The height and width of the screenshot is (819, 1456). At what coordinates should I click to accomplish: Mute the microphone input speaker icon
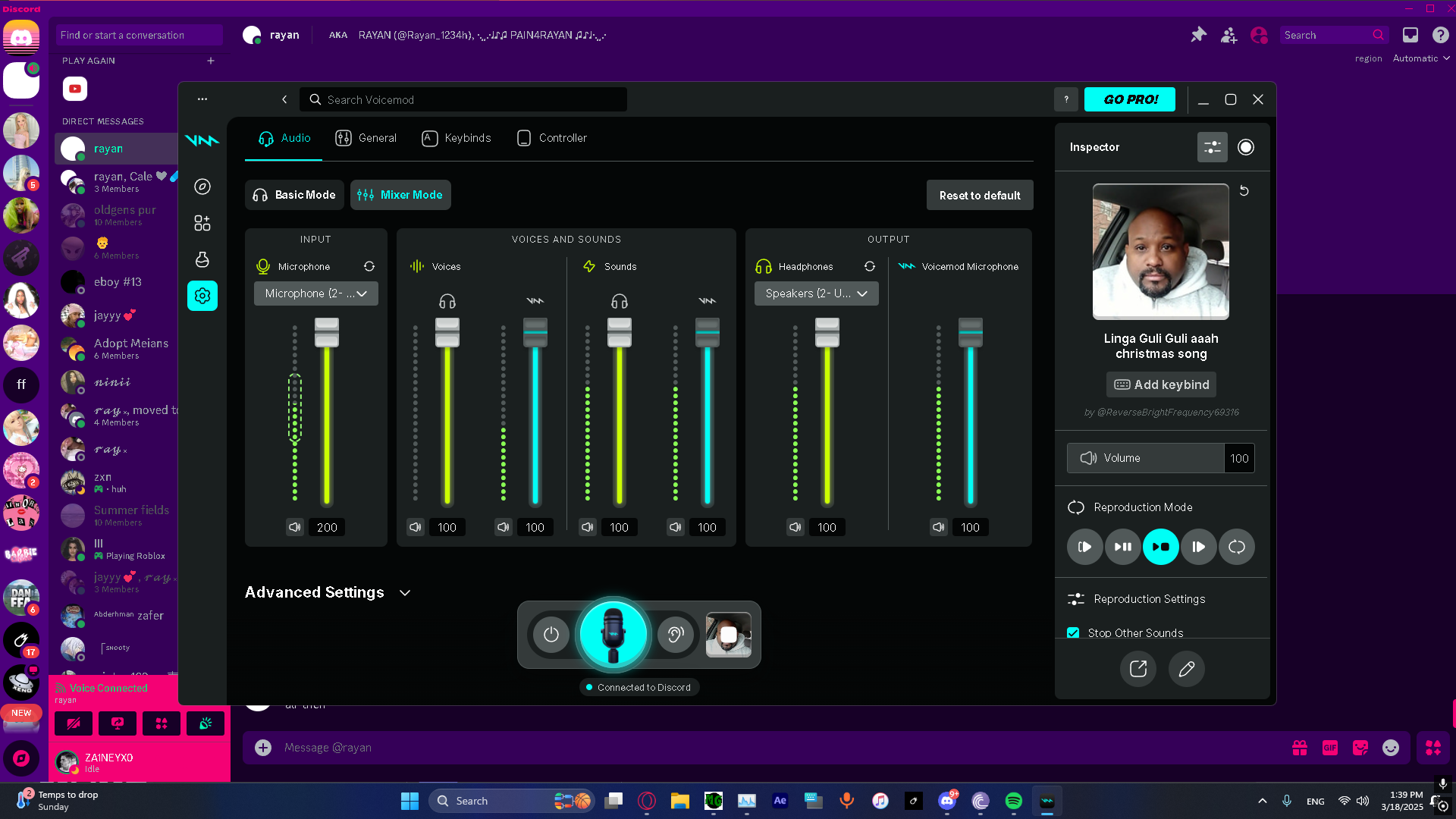tap(295, 527)
